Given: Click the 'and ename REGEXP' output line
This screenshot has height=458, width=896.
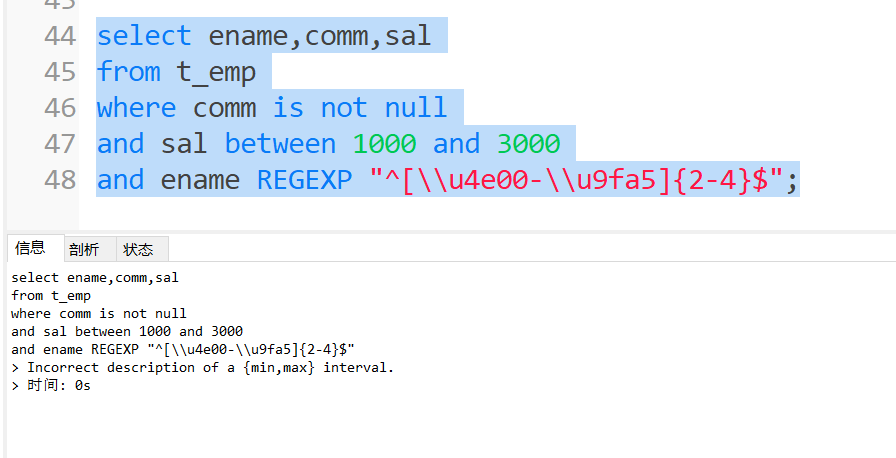Looking at the screenshot, I should pos(183,349).
